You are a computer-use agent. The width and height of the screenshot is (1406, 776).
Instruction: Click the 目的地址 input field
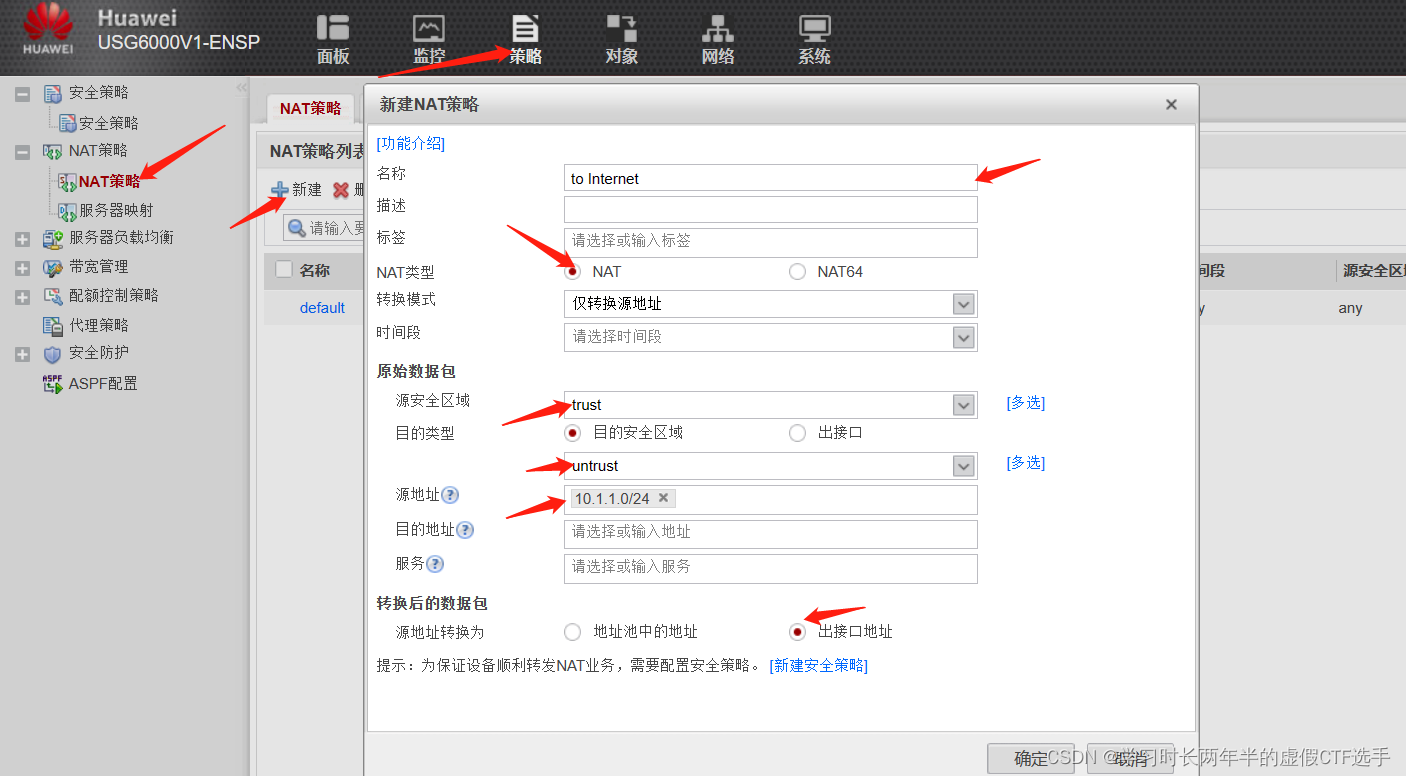pos(770,534)
